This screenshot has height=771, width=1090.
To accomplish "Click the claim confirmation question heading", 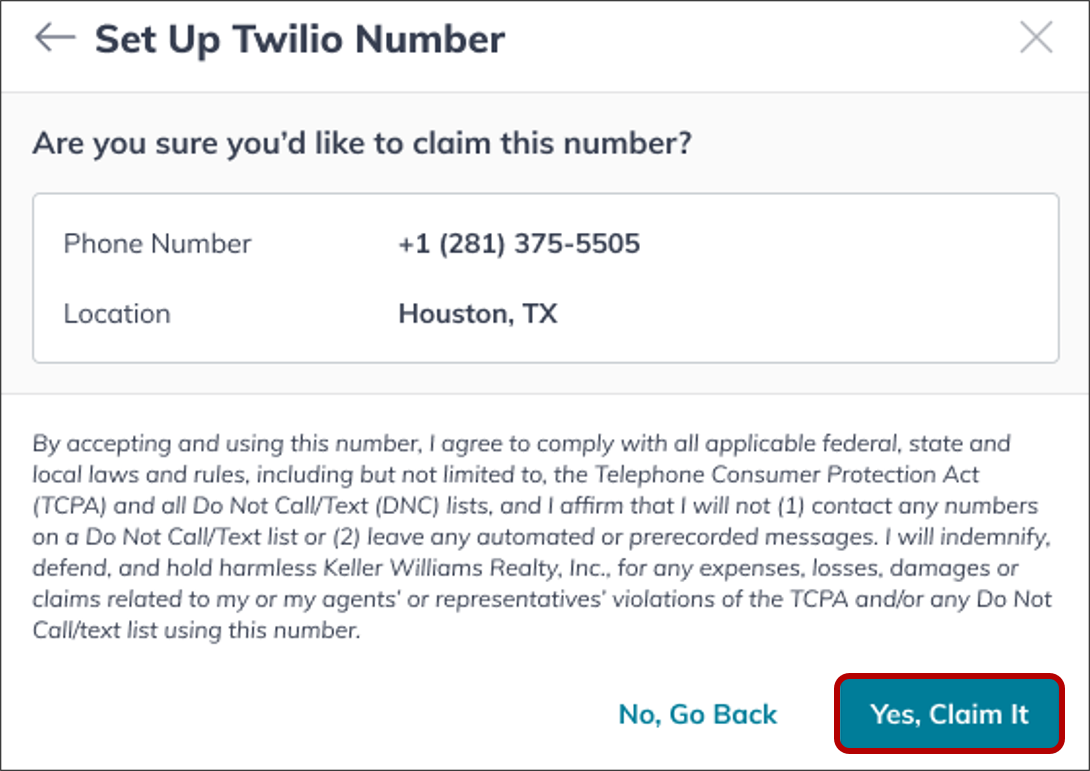I will [362, 142].
